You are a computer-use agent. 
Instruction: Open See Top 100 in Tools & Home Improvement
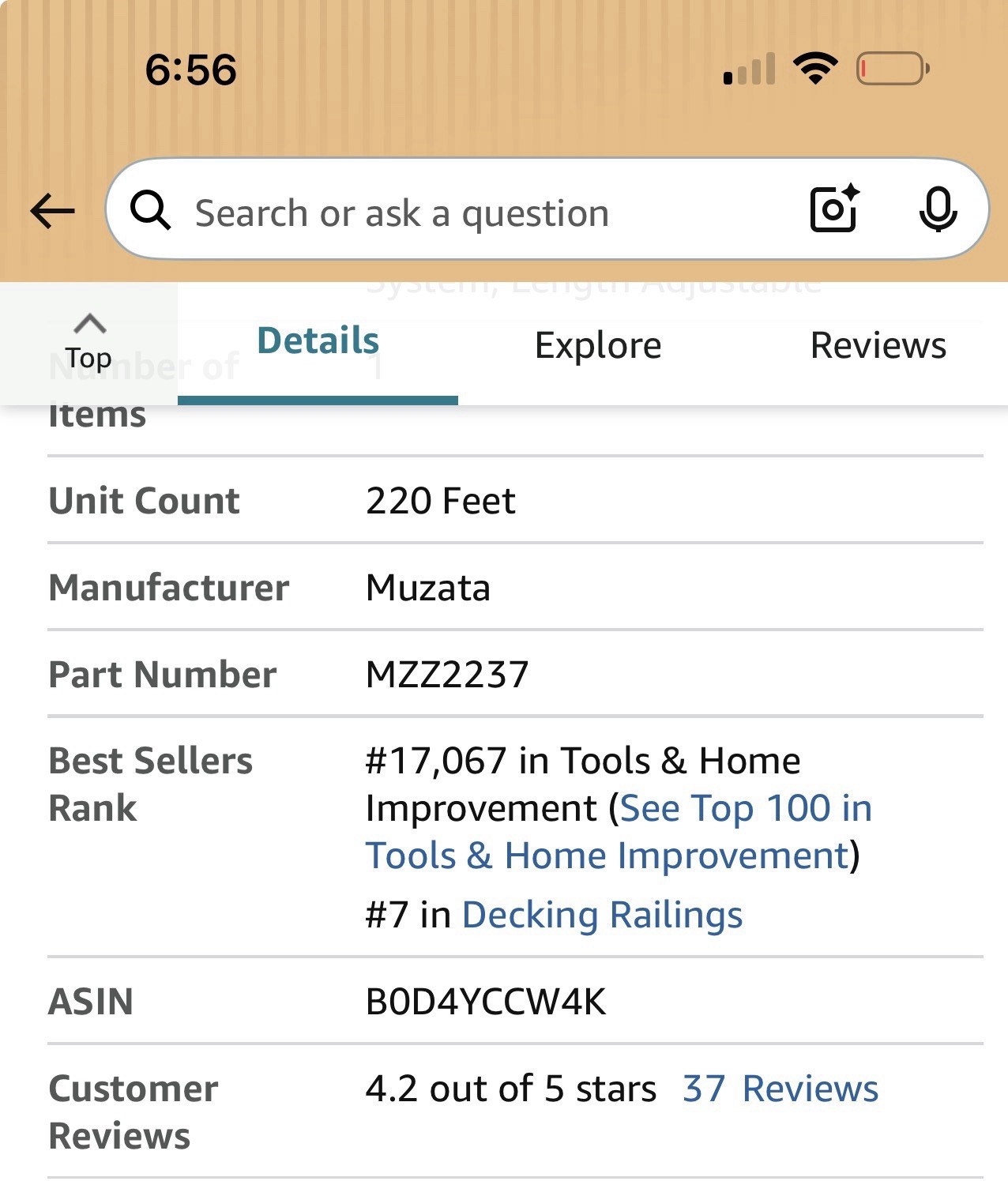pyautogui.click(x=619, y=832)
